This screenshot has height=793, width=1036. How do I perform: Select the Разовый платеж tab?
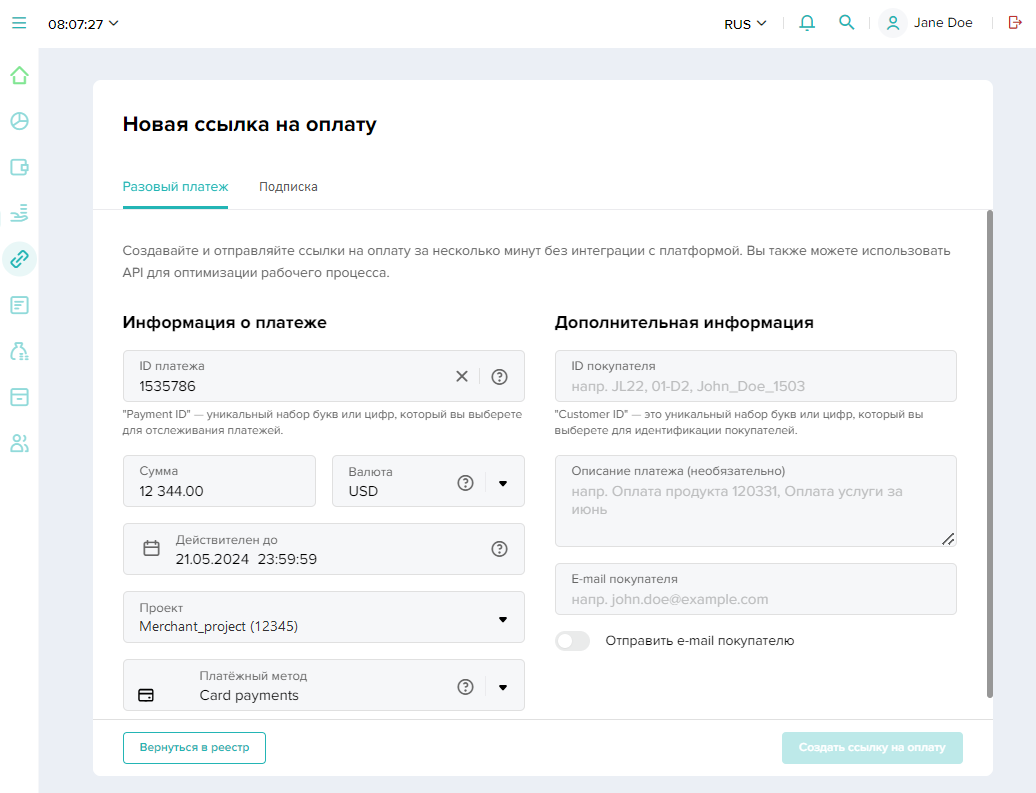[x=175, y=187]
